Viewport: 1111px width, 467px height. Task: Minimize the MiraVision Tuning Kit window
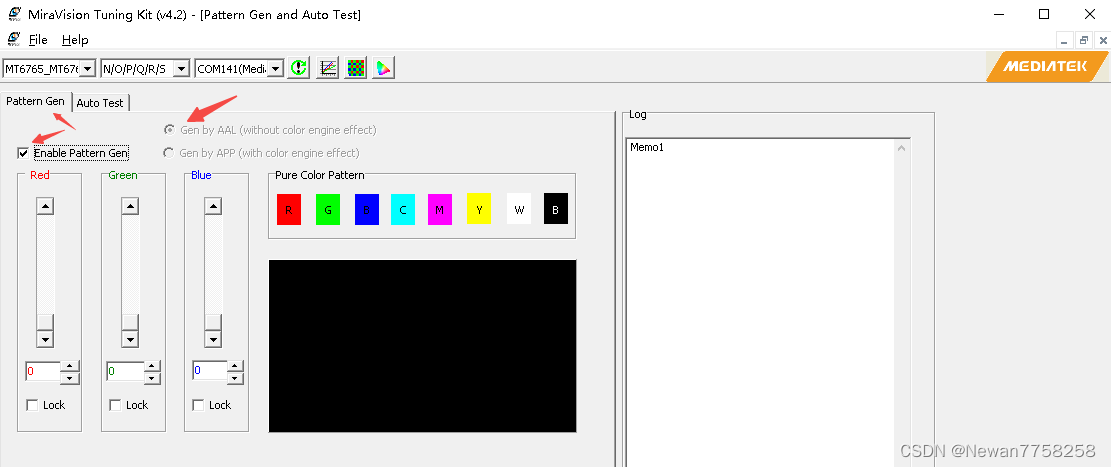pos(998,13)
